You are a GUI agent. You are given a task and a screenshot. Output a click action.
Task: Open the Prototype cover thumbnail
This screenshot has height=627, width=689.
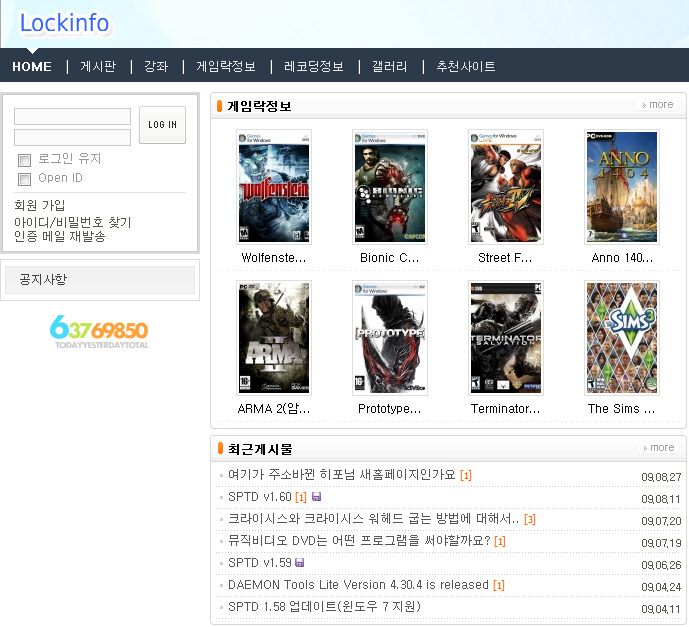tap(390, 338)
